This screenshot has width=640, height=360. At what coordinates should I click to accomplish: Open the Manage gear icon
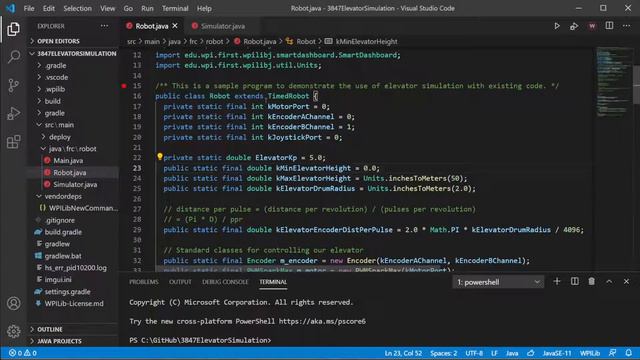click(13, 331)
